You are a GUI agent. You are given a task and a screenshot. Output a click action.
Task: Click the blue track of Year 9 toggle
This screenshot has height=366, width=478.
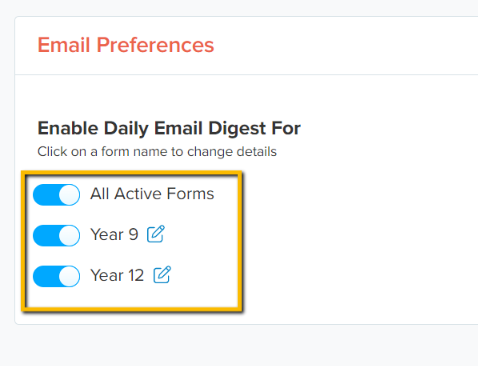tap(45, 236)
